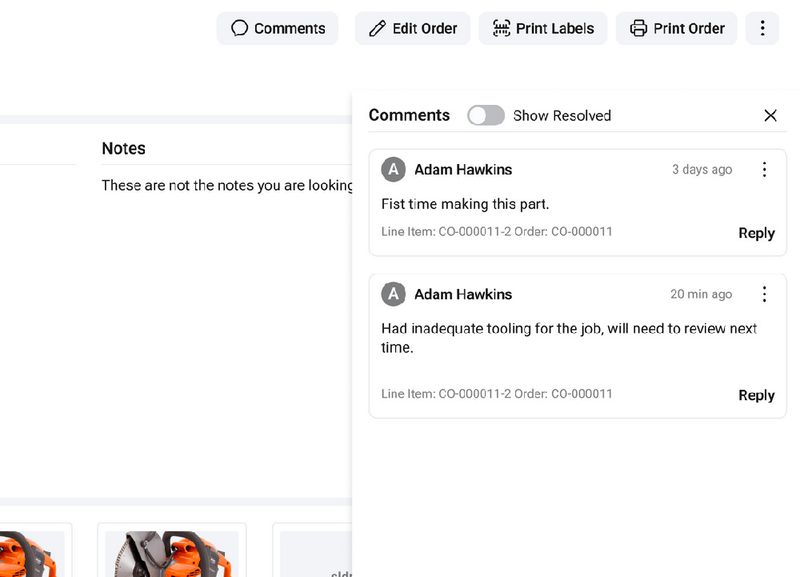Click the Print Labels barcode icon
This screenshot has height=577, width=800.
501,28
